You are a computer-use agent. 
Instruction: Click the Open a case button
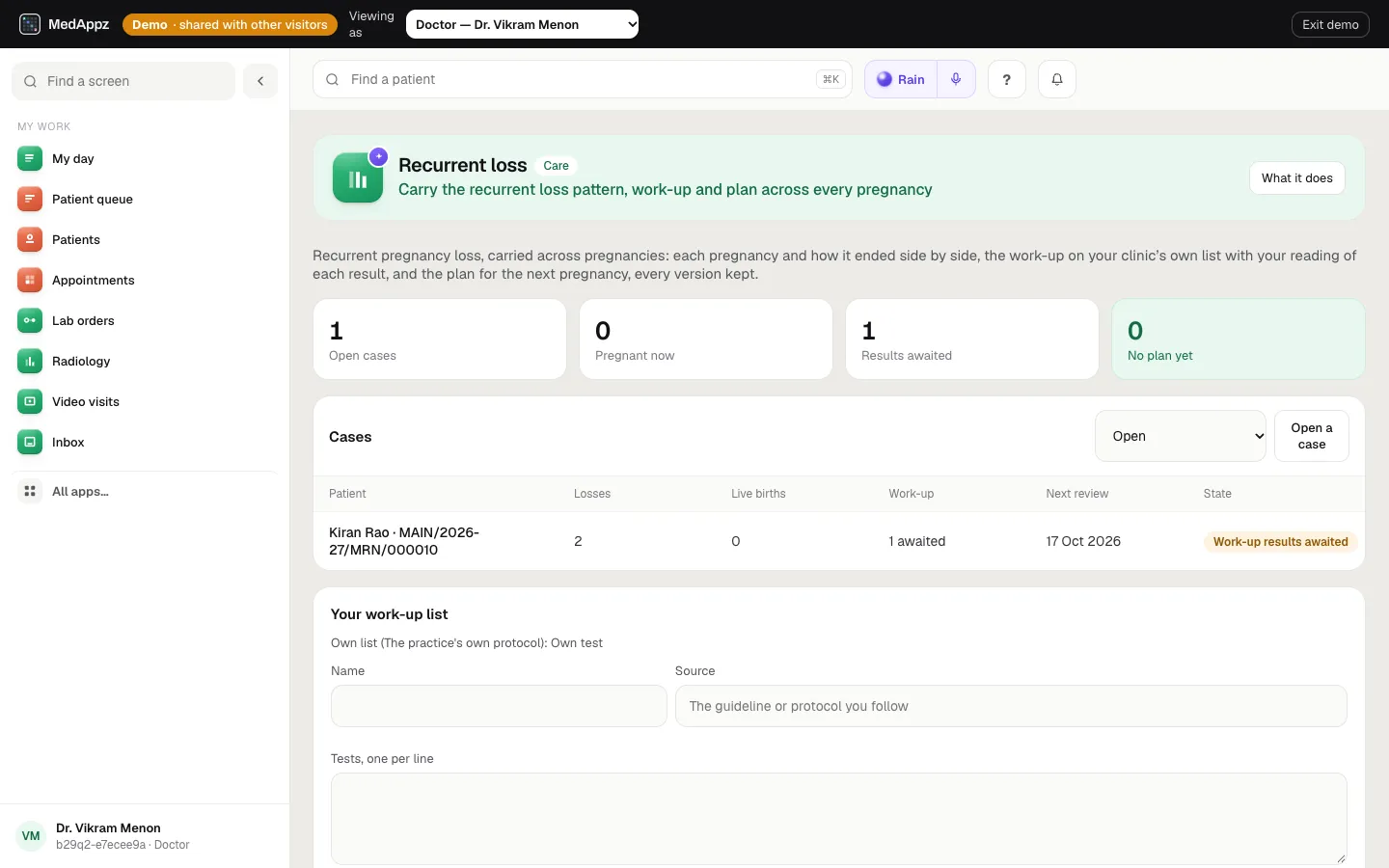(1312, 436)
